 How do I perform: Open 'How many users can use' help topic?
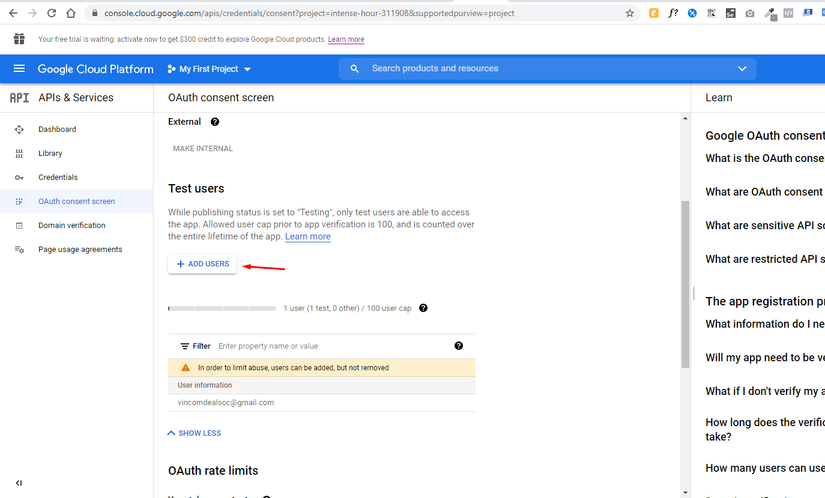coord(765,468)
